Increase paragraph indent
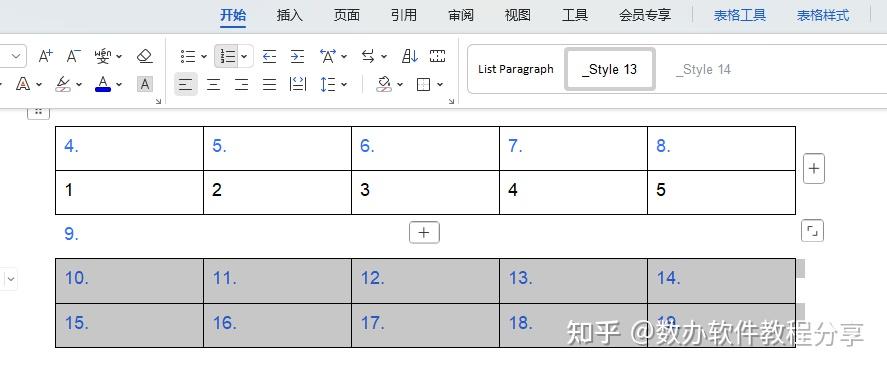The height and width of the screenshot is (371, 887). click(x=298, y=56)
